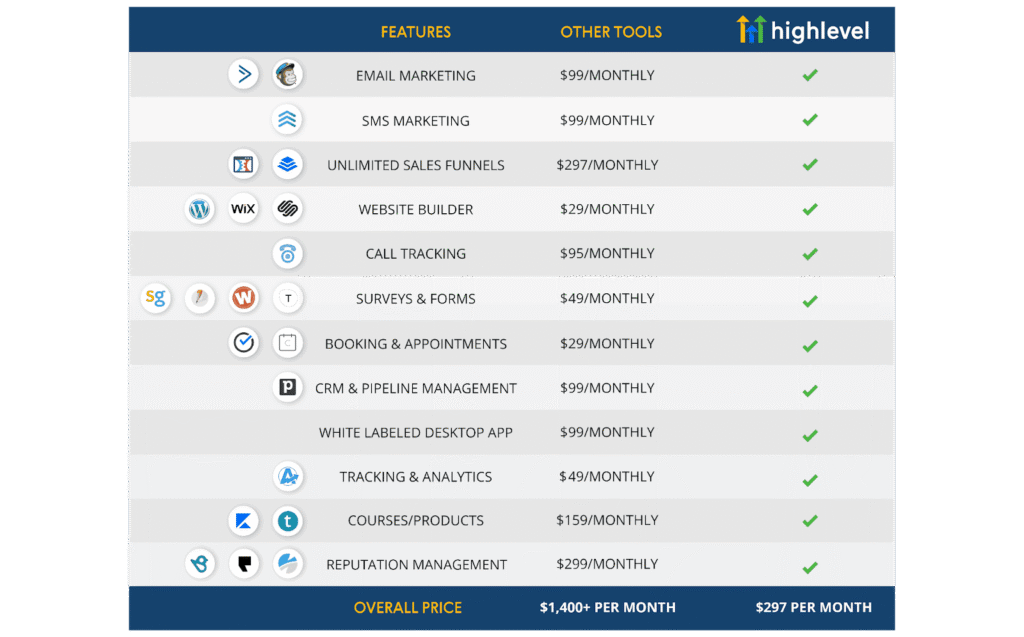
Task: Click the ClickFunnels icon
Action: click(x=243, y=164)
